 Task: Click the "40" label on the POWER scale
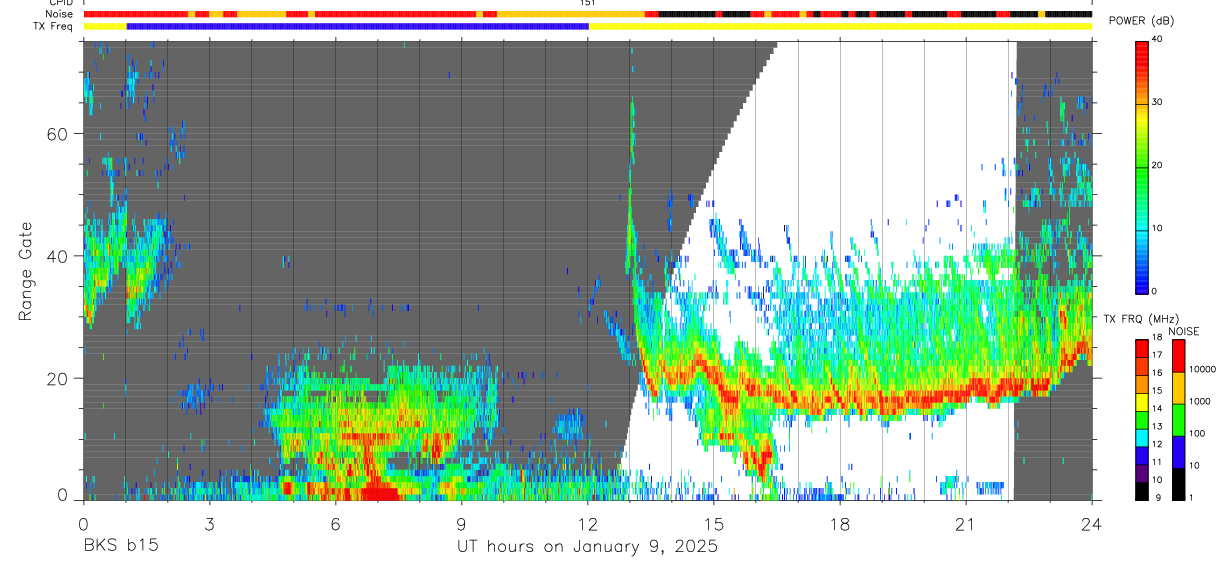tap(1158, 39)
